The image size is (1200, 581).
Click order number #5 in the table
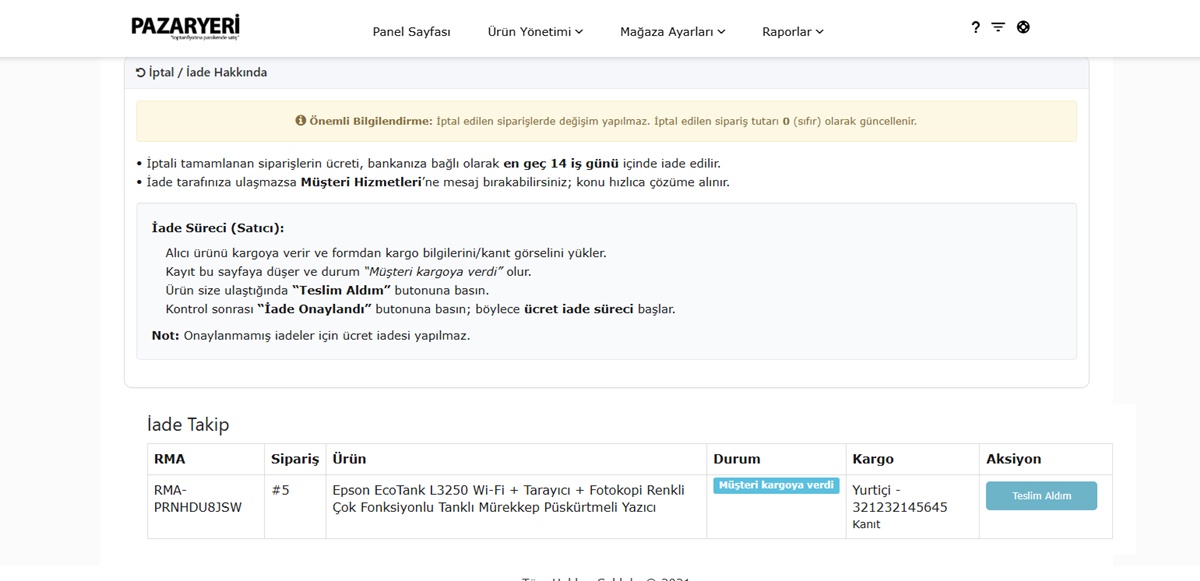point(280,490)
